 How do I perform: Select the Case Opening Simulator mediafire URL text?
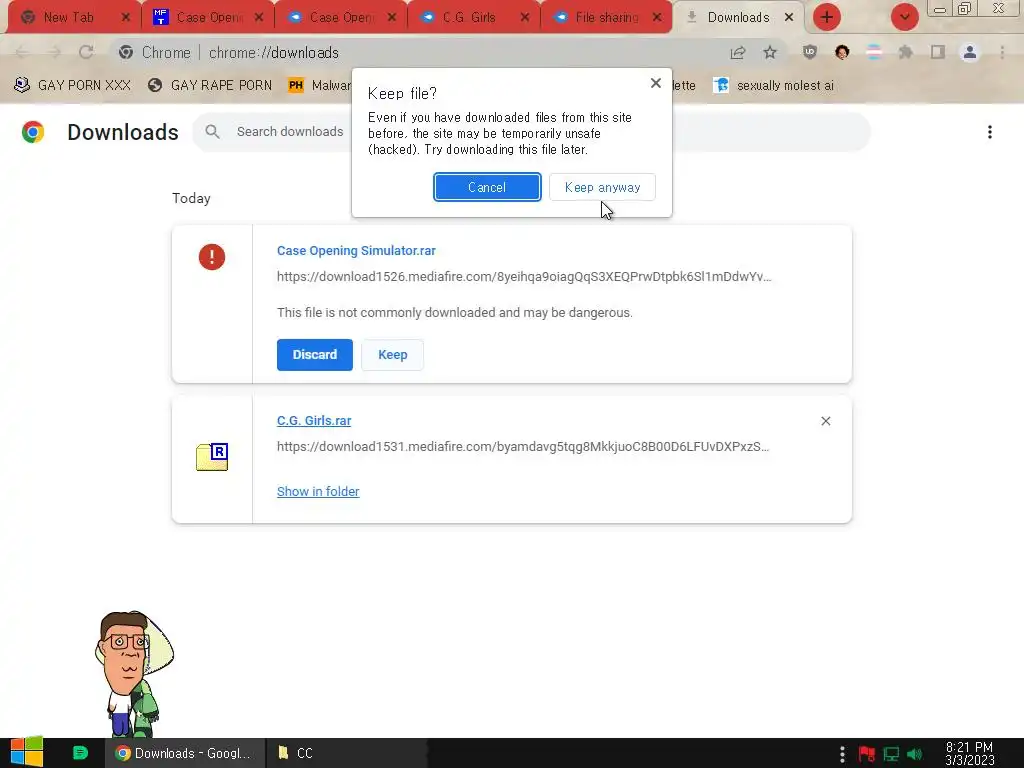click(524, 276)
